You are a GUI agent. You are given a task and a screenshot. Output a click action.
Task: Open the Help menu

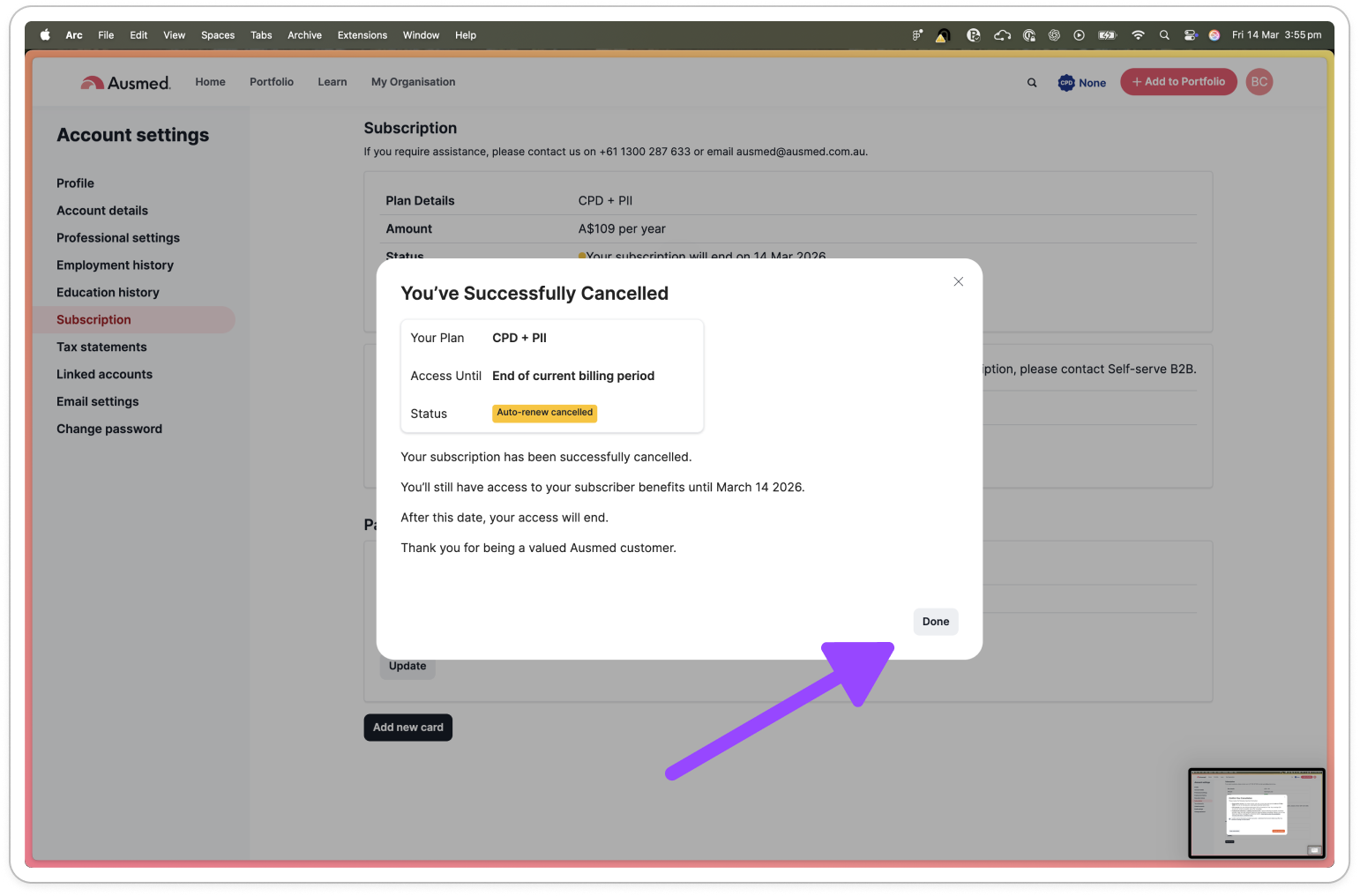466,35
